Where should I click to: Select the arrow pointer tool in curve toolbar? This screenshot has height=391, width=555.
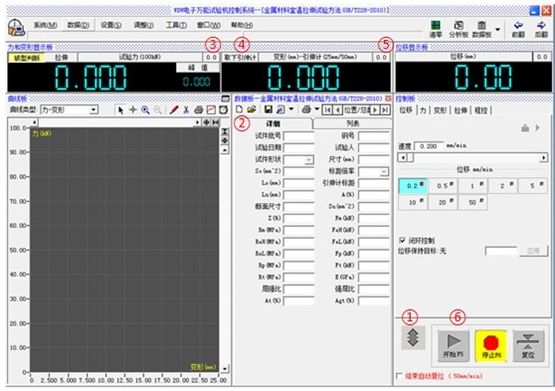click(x=120, y=110)
